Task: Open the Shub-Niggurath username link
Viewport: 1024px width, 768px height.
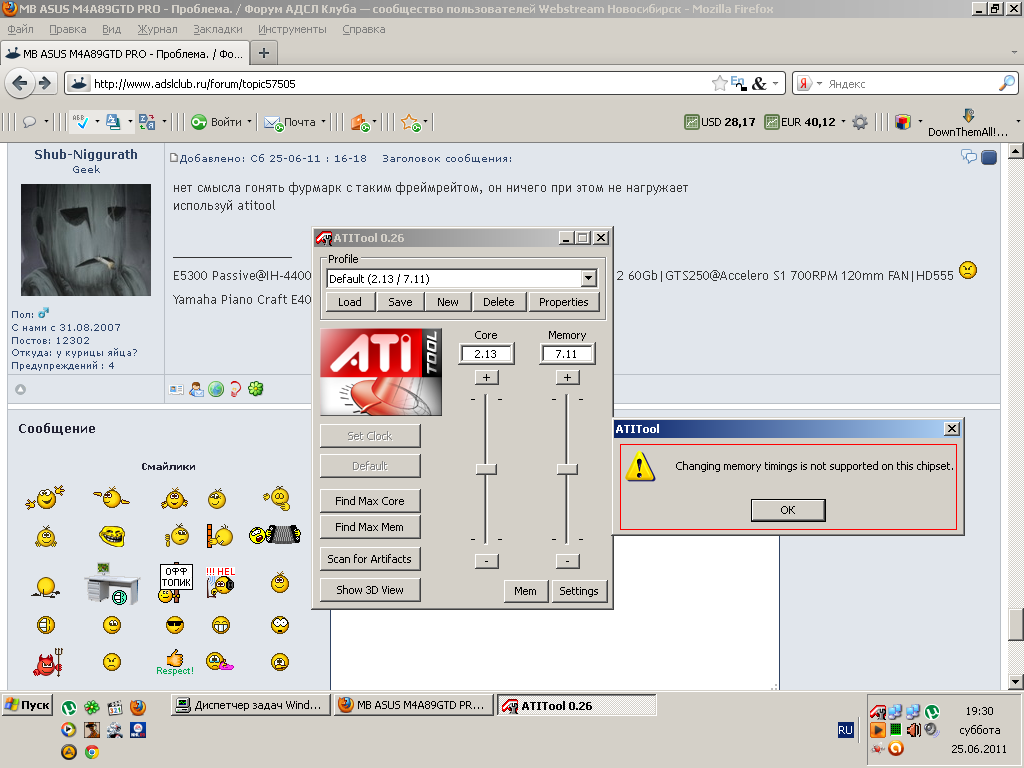Action: tap(86, 155)
